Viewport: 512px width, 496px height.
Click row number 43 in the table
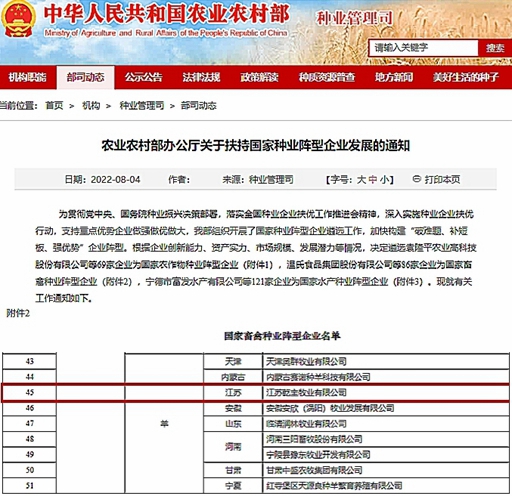tap(29, 361)
